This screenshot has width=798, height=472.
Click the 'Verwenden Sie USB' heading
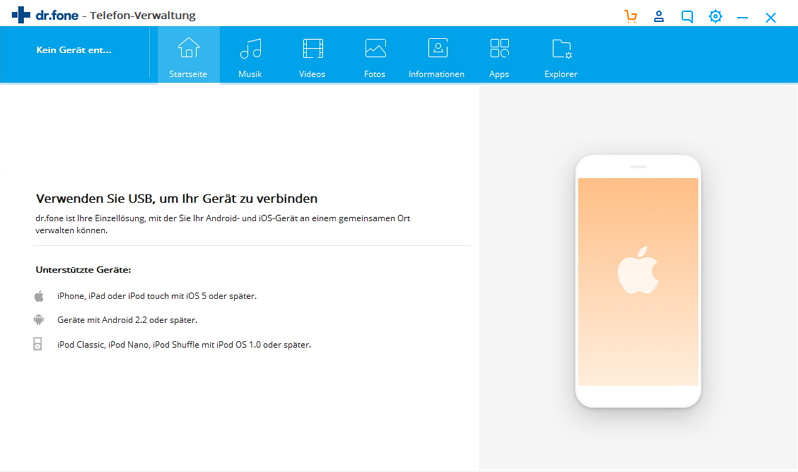177,199
